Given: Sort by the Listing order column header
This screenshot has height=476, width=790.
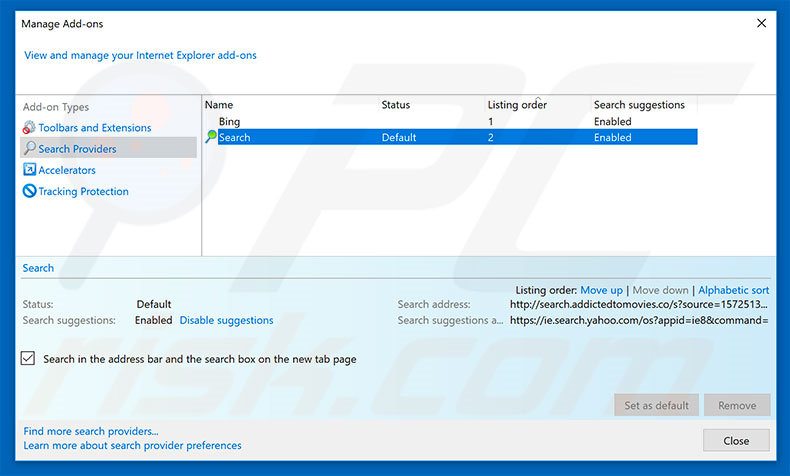Looking at the screenshot, I should point(517,105).
